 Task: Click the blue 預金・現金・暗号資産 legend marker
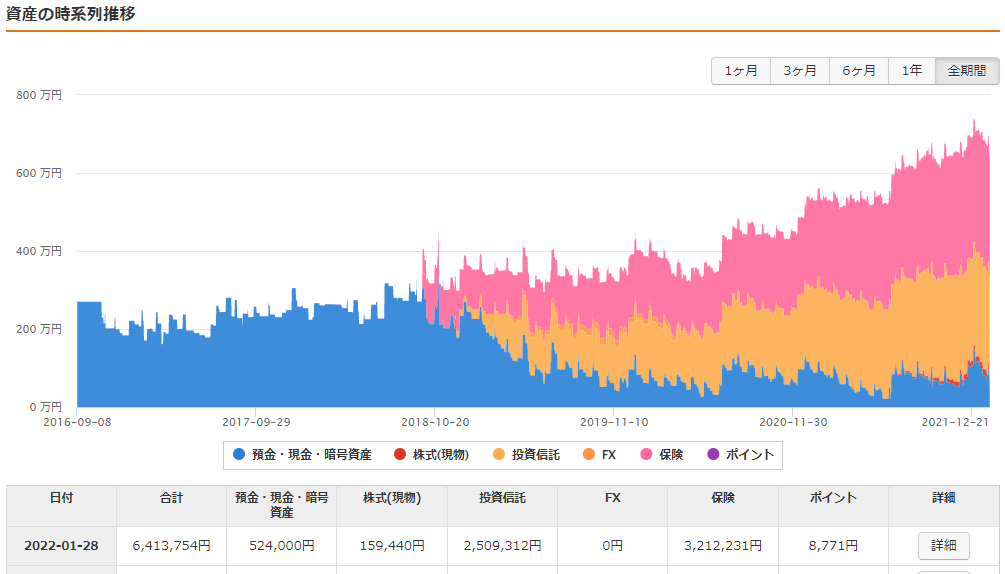pos(239,454)
